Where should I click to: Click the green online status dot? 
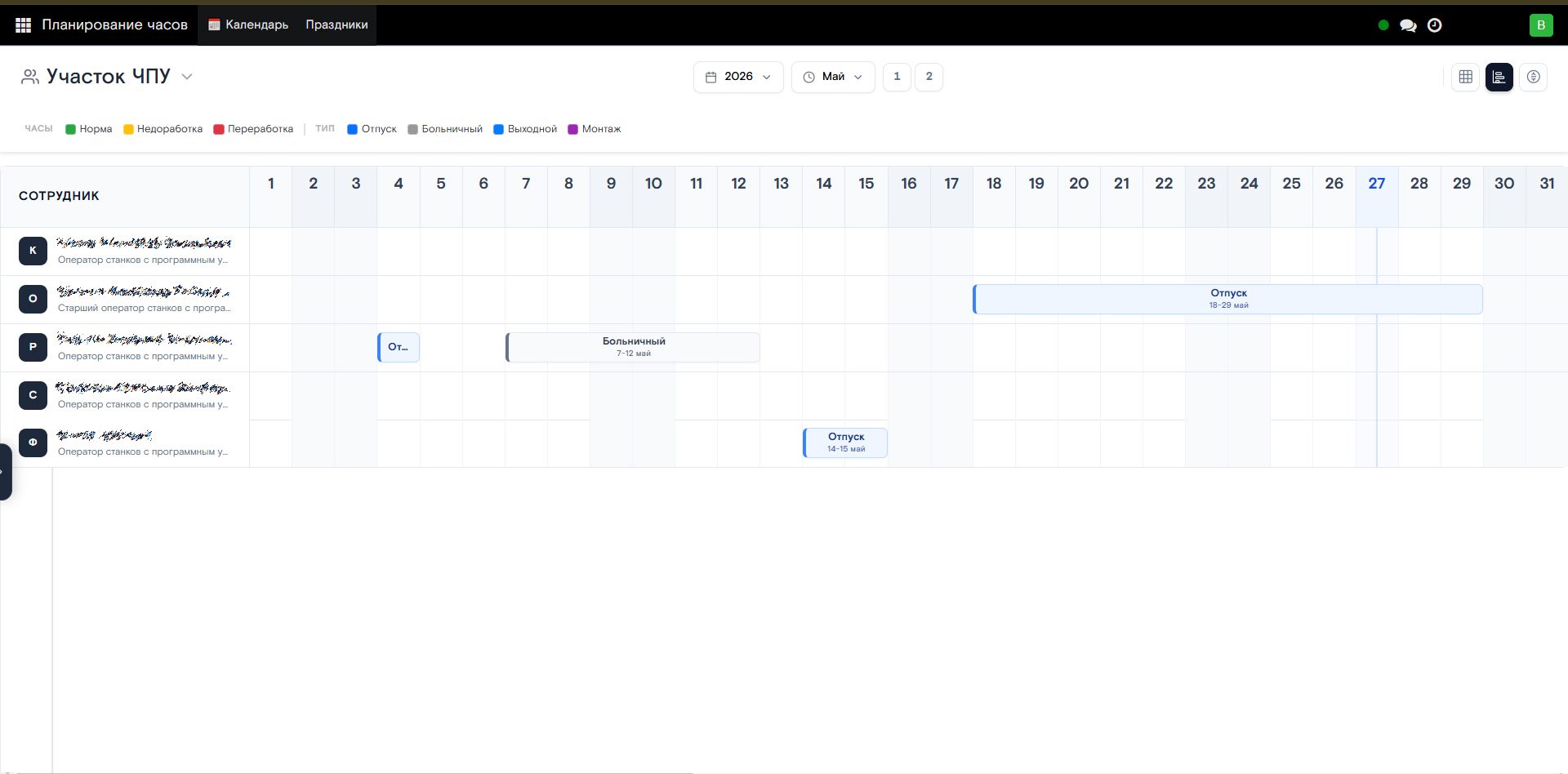pyautogui.click(x=1383, y=25)
